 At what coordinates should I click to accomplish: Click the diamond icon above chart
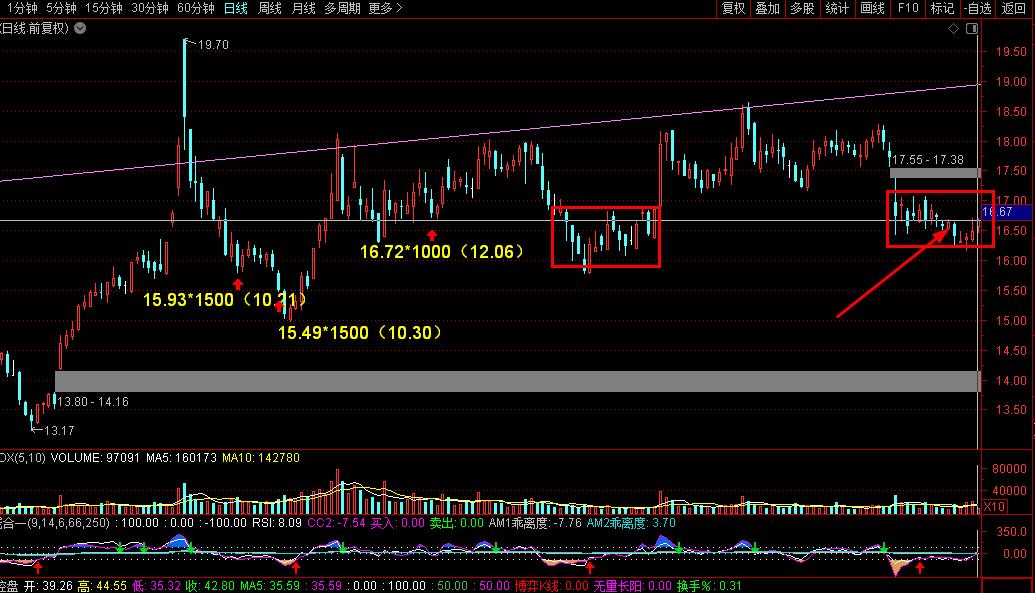(x=953, y=28)
